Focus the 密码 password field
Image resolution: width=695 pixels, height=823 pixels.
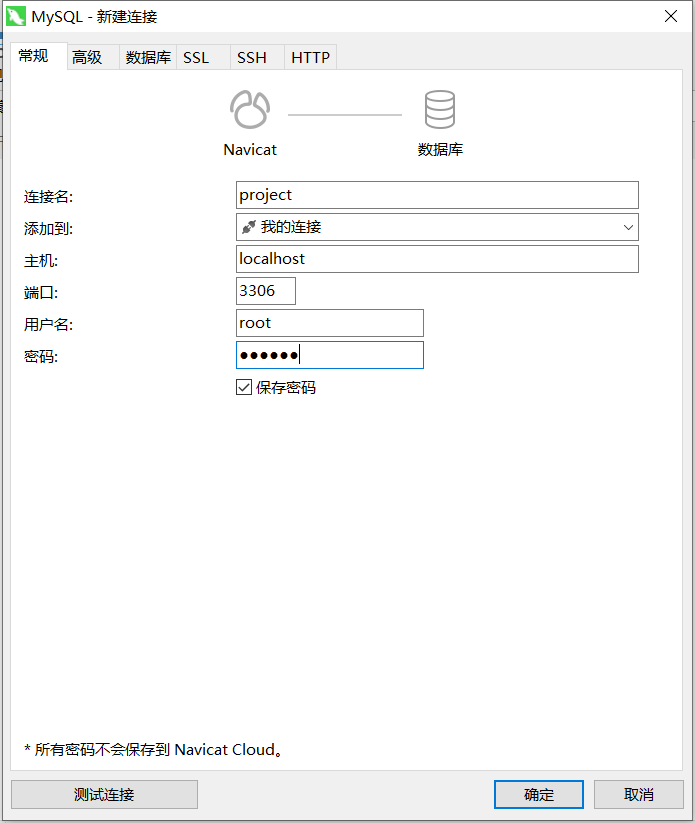pos(330,355)
